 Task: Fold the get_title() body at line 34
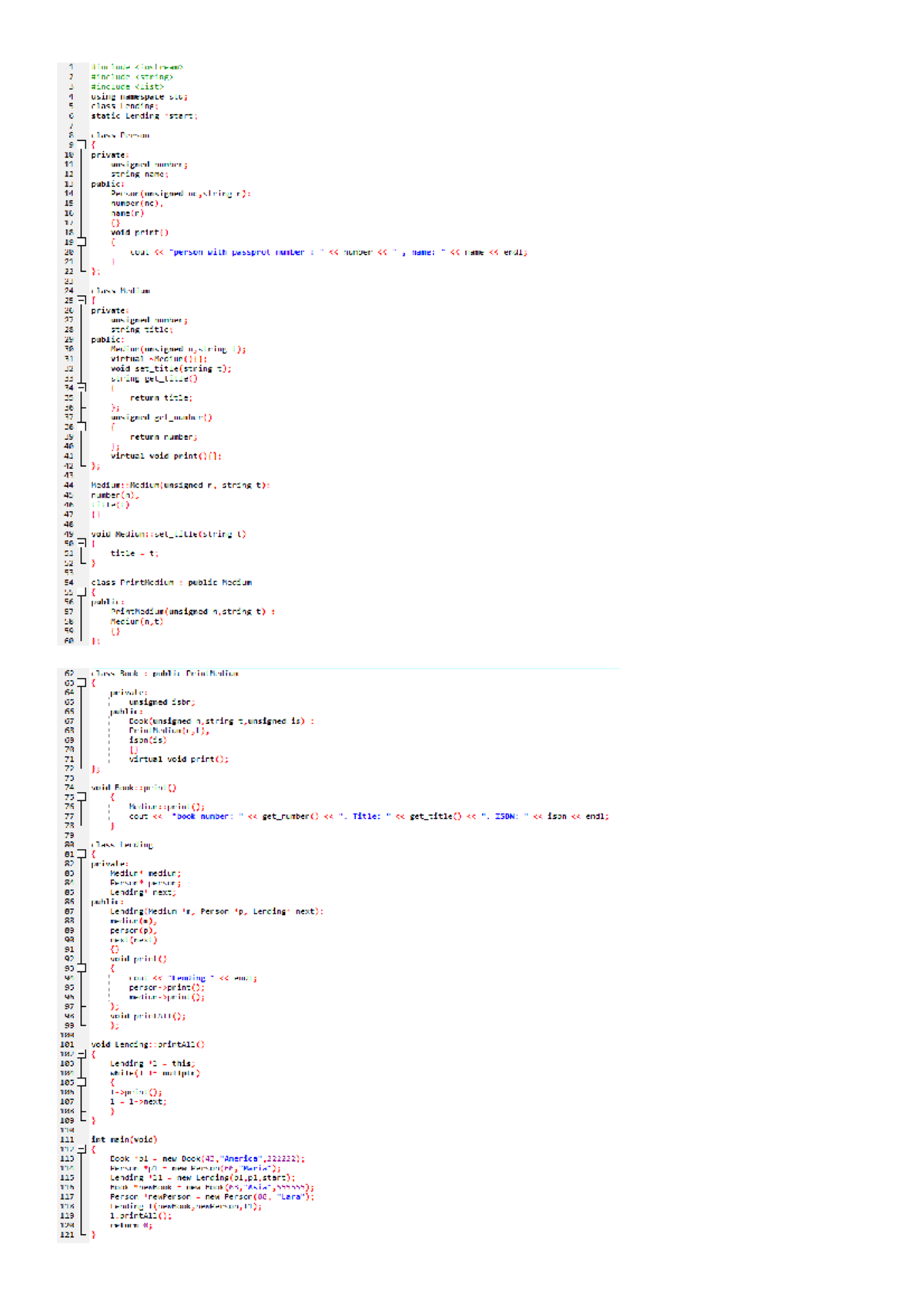point(82,387)
